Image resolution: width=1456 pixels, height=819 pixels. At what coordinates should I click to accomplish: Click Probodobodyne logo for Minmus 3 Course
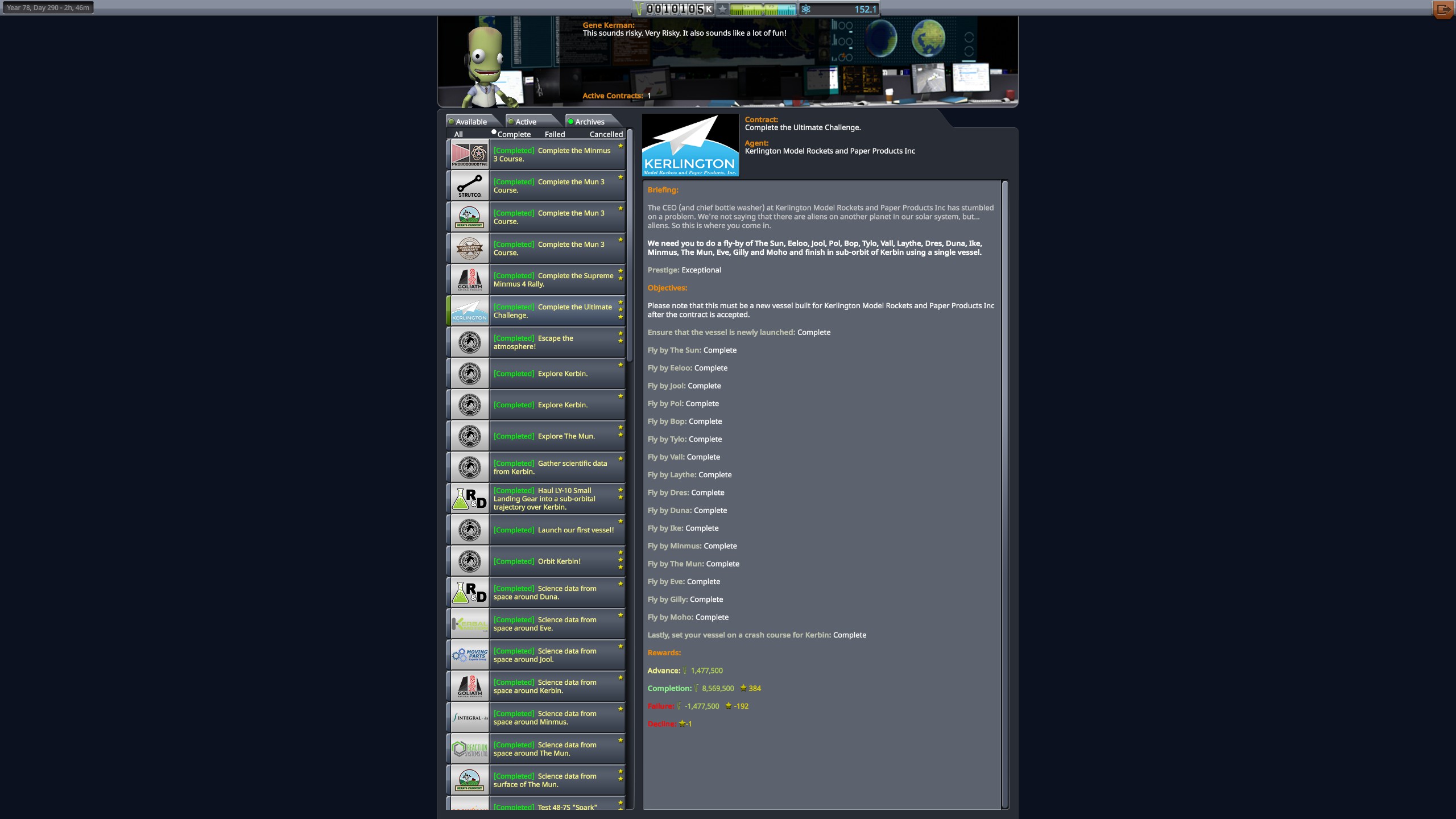pos(469,155)
